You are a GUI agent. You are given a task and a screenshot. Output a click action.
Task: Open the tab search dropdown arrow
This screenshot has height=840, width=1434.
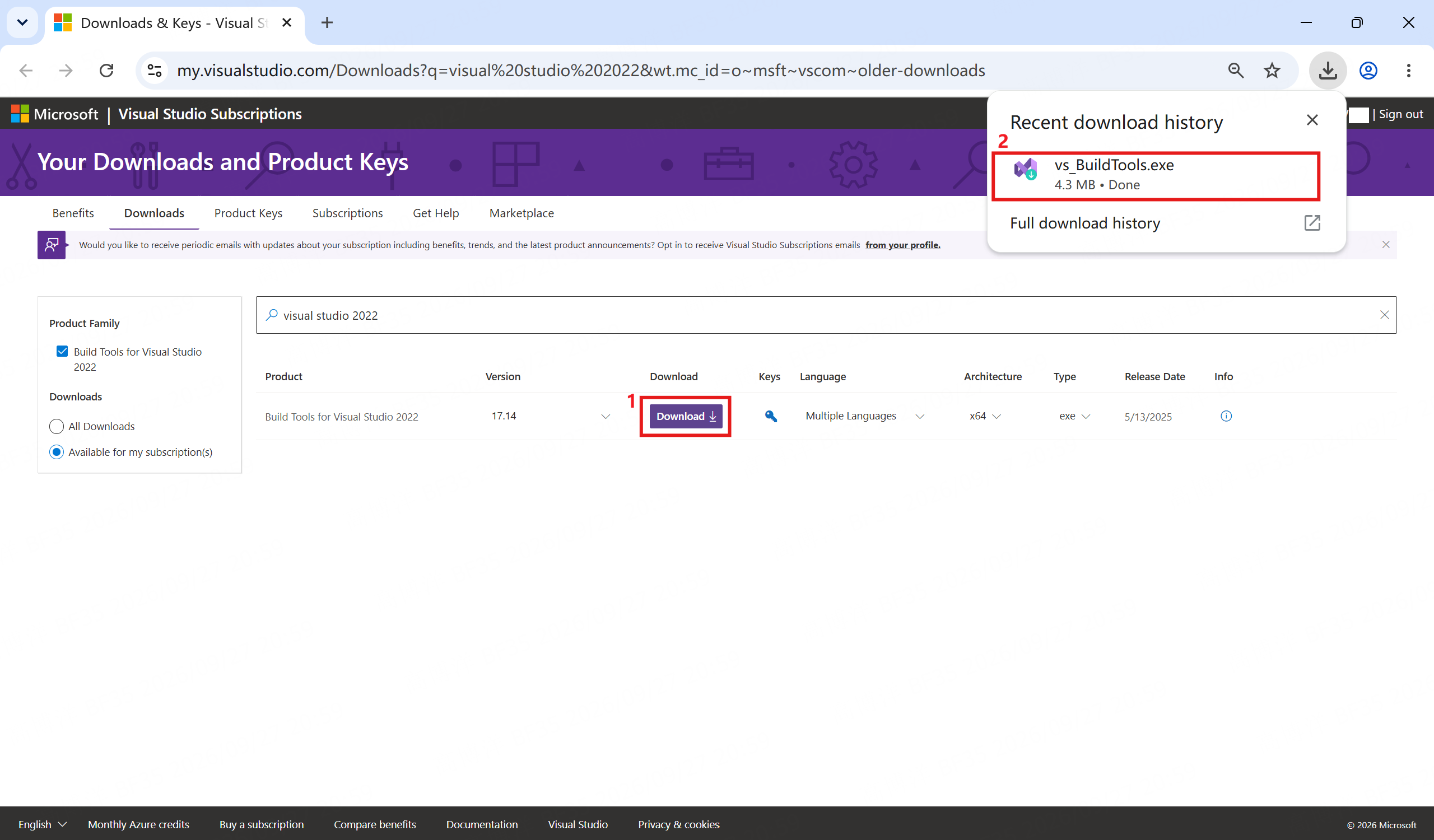(22, 23)
